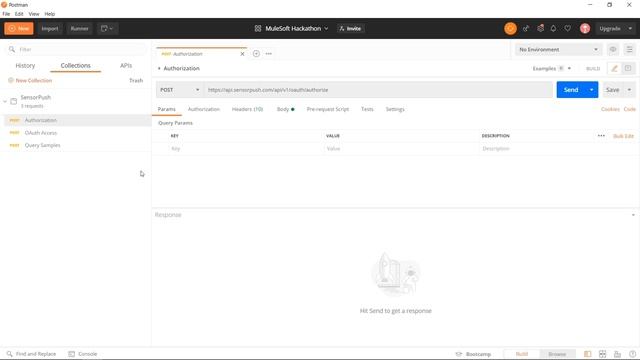Switch to the Collections sidebar tab
640x360 pixels.
pyautogui.click(x=76, y=66)
